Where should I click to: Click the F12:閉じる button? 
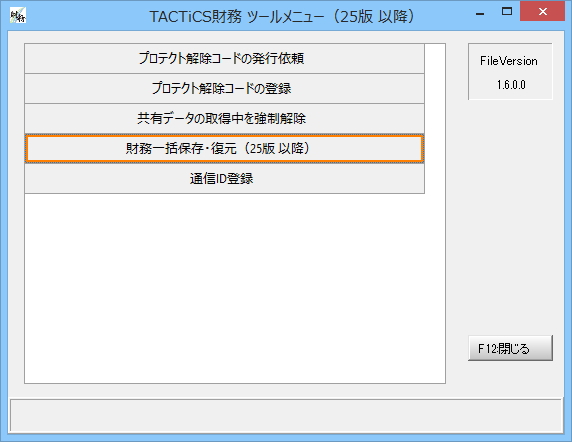click(510, 348)
